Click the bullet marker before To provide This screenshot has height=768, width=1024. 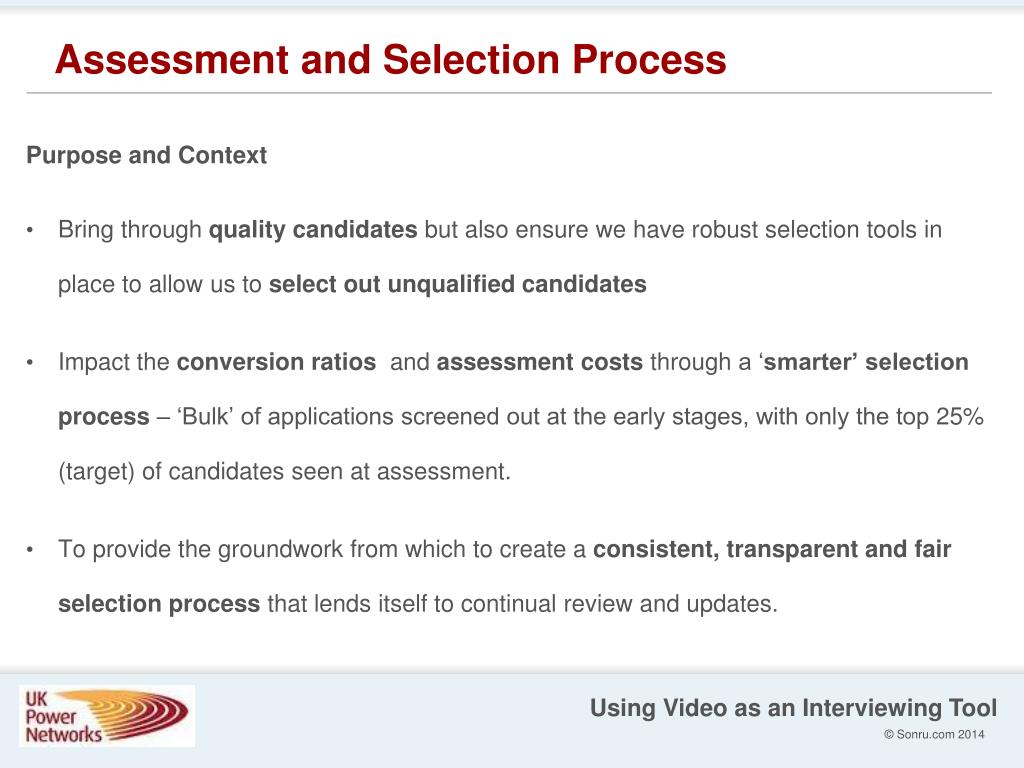click(30, 551)
